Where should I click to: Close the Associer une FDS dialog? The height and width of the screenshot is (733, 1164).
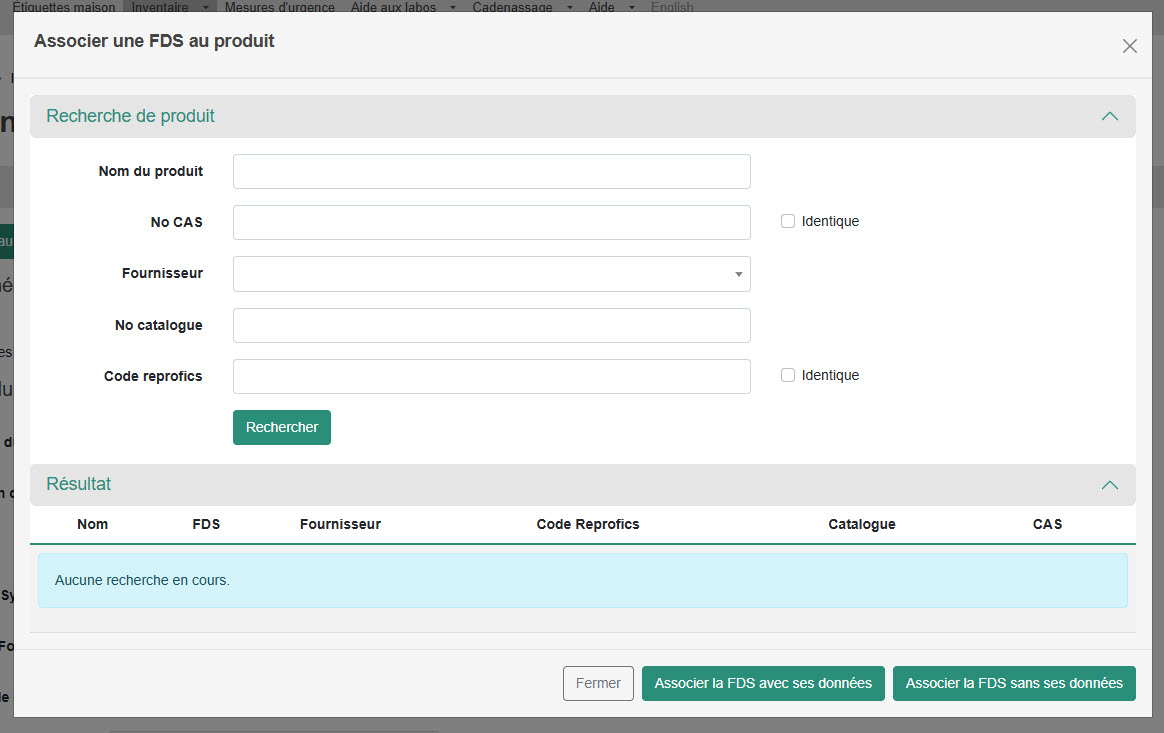pos(1129,46)
